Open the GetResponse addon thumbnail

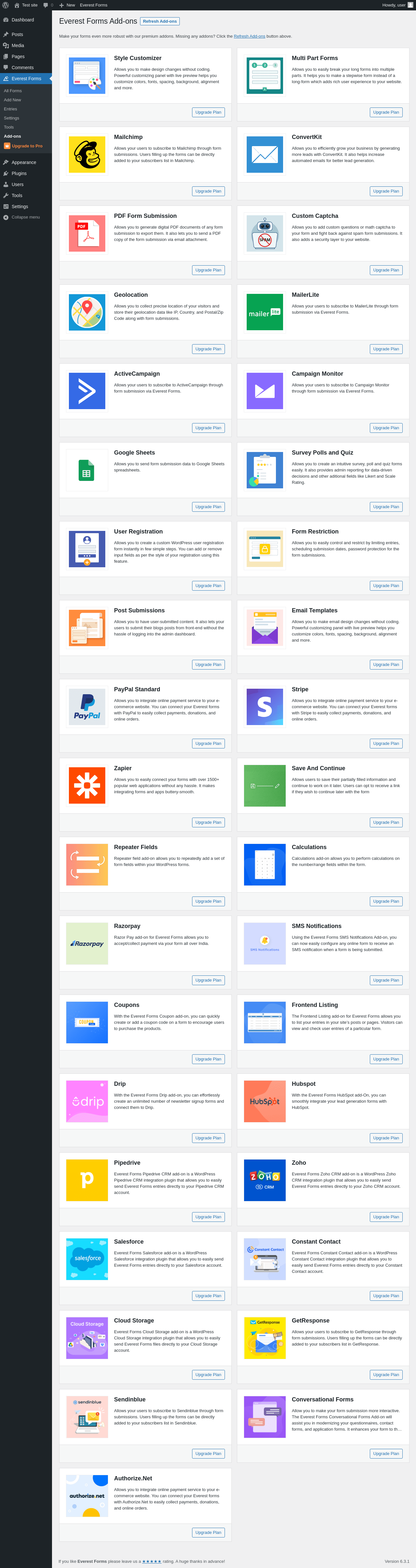pyautogui.click(x=265, y=1338)
